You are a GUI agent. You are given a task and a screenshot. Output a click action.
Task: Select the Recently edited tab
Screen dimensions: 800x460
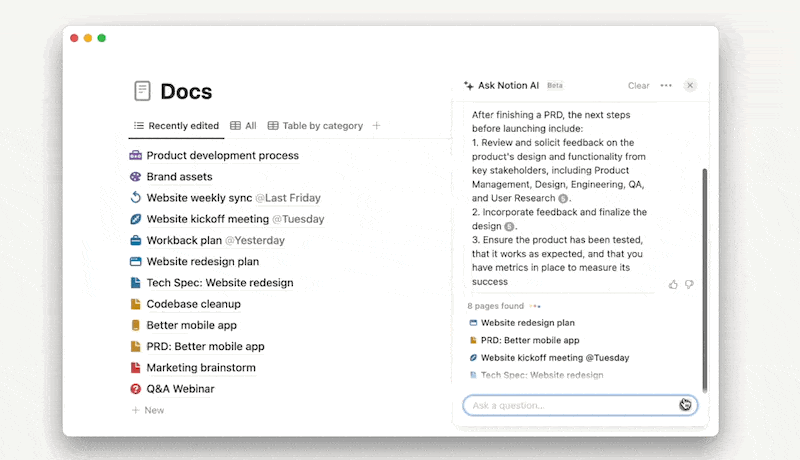pyautogui.click(x=176, y=126)
